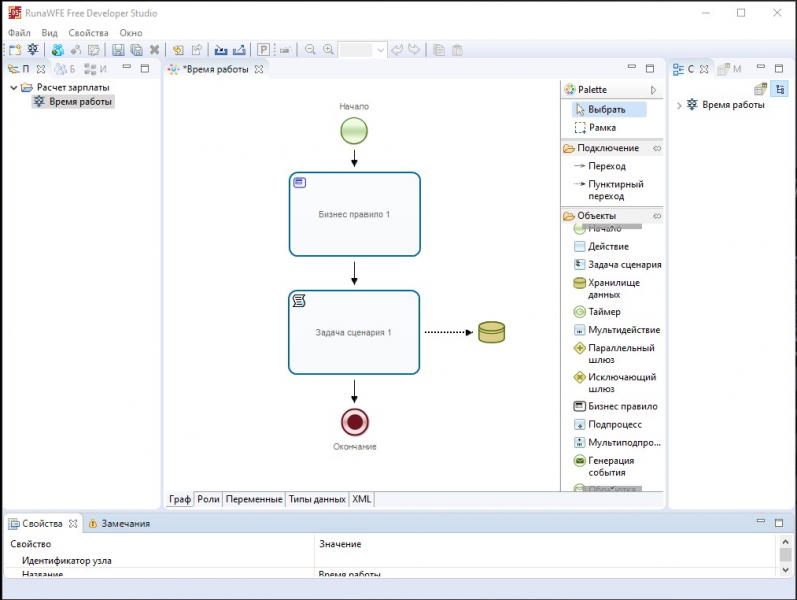Image resolution: width=797 pixels, height=600 pixels.
Task: Click the Начало start node in the diagram
Action: point(354,131)
